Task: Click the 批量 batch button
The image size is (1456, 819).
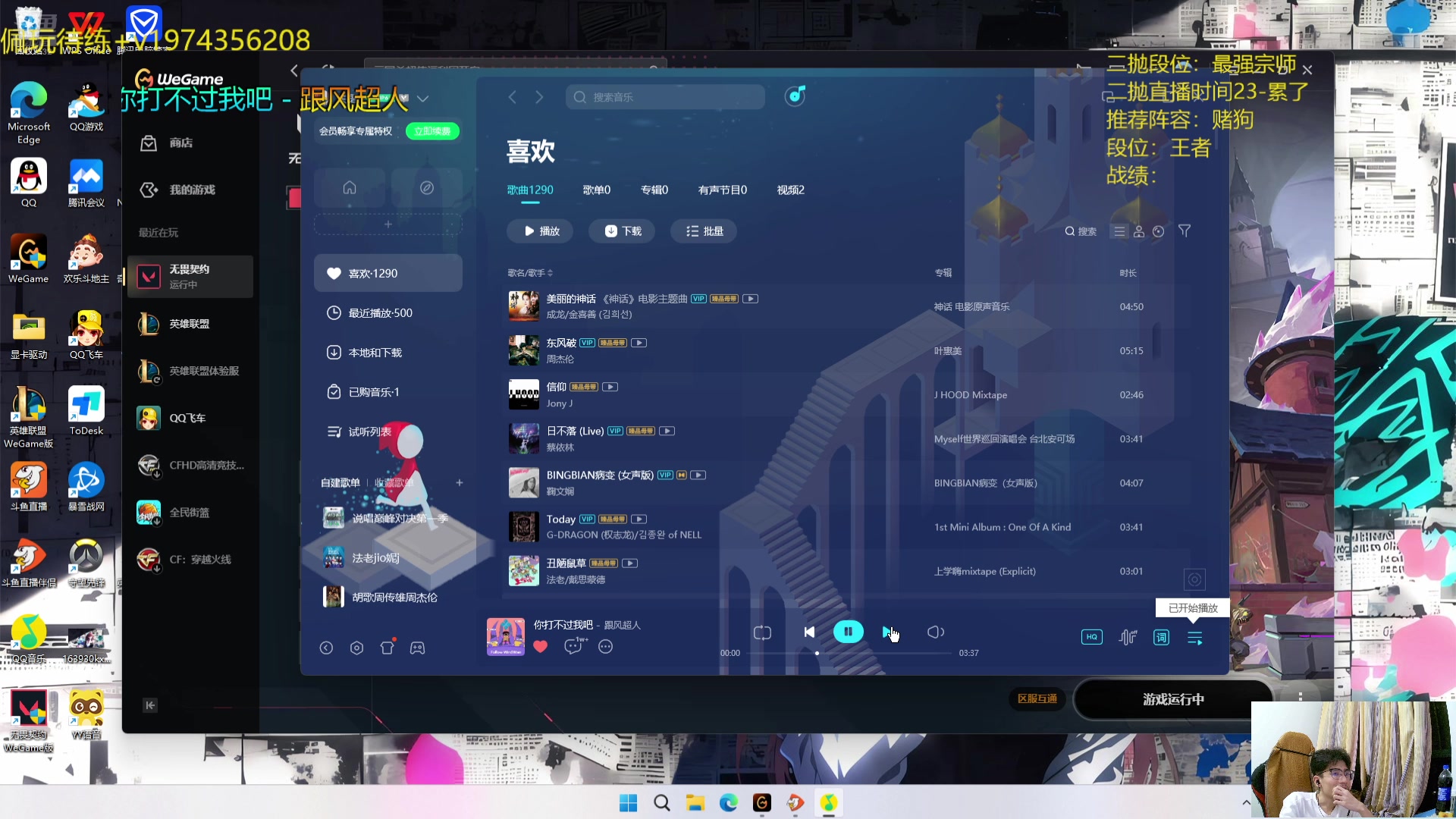Action: (x=704, y=231)
